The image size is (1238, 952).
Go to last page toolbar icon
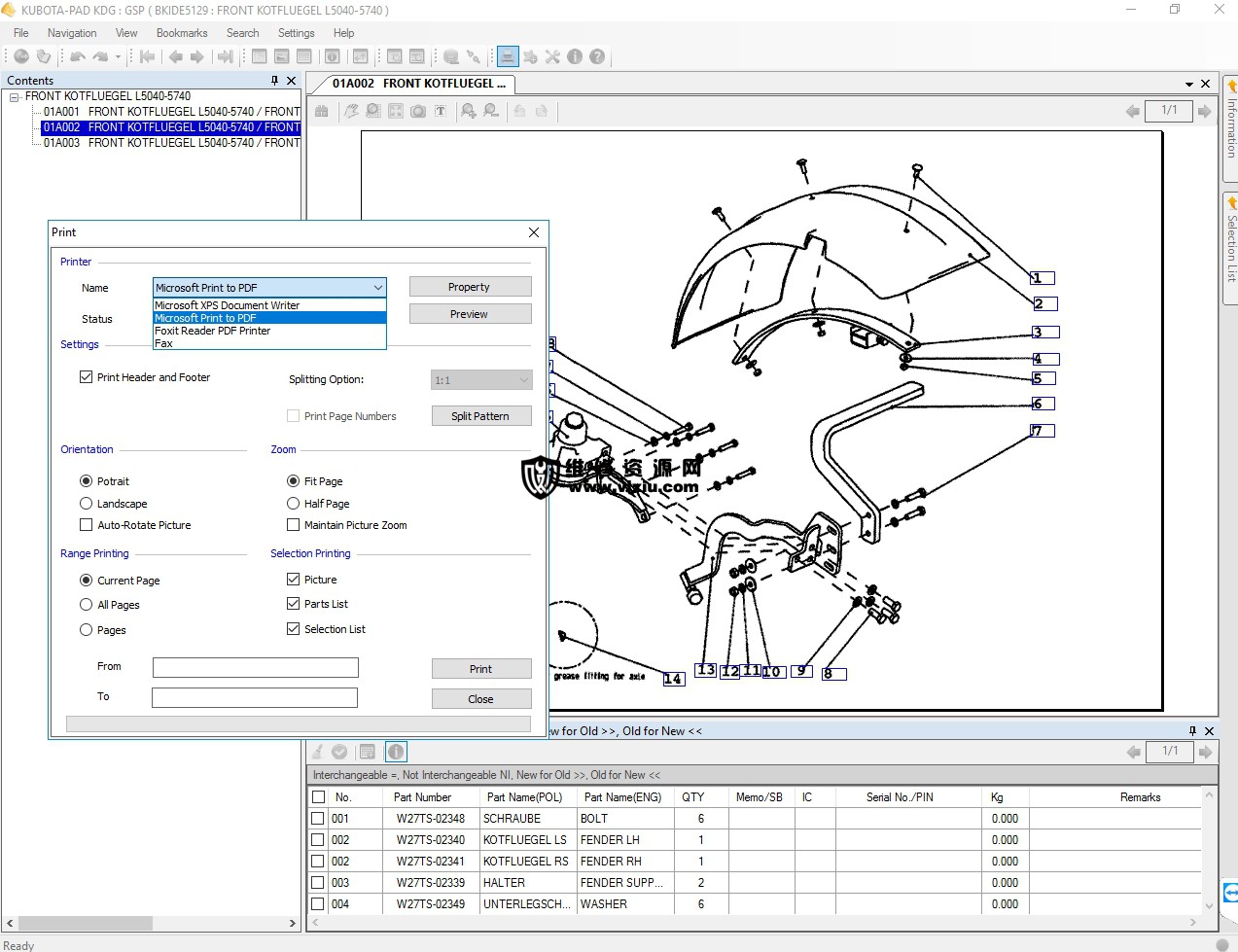[225, 56]
